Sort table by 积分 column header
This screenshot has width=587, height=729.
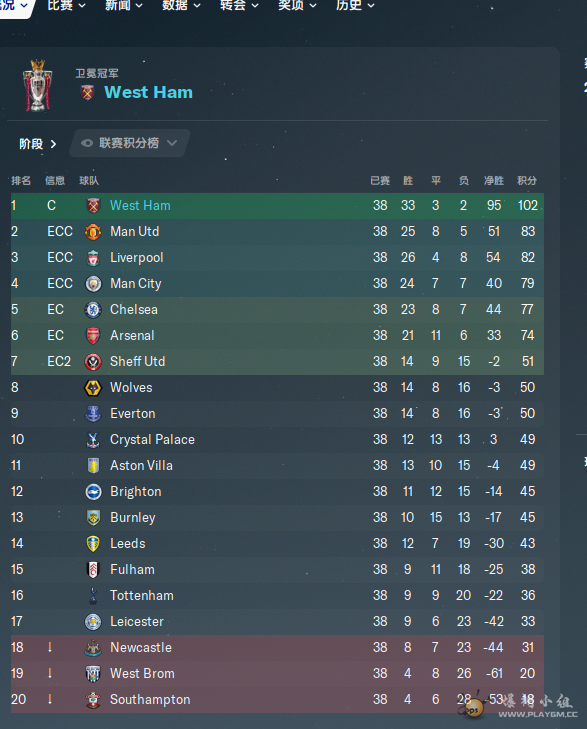pos(527,181)
